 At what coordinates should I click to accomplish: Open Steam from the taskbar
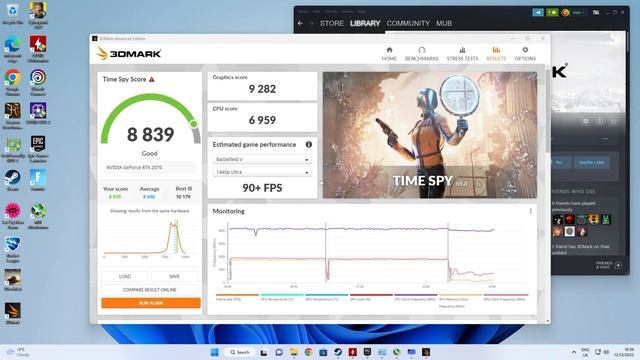[x=338, y=352]
